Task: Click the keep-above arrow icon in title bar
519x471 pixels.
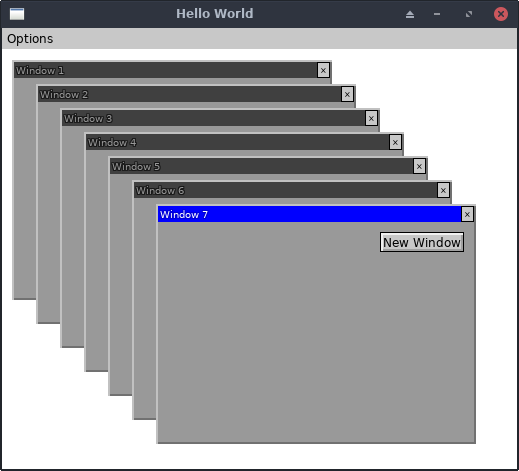Action: [410, 14]
